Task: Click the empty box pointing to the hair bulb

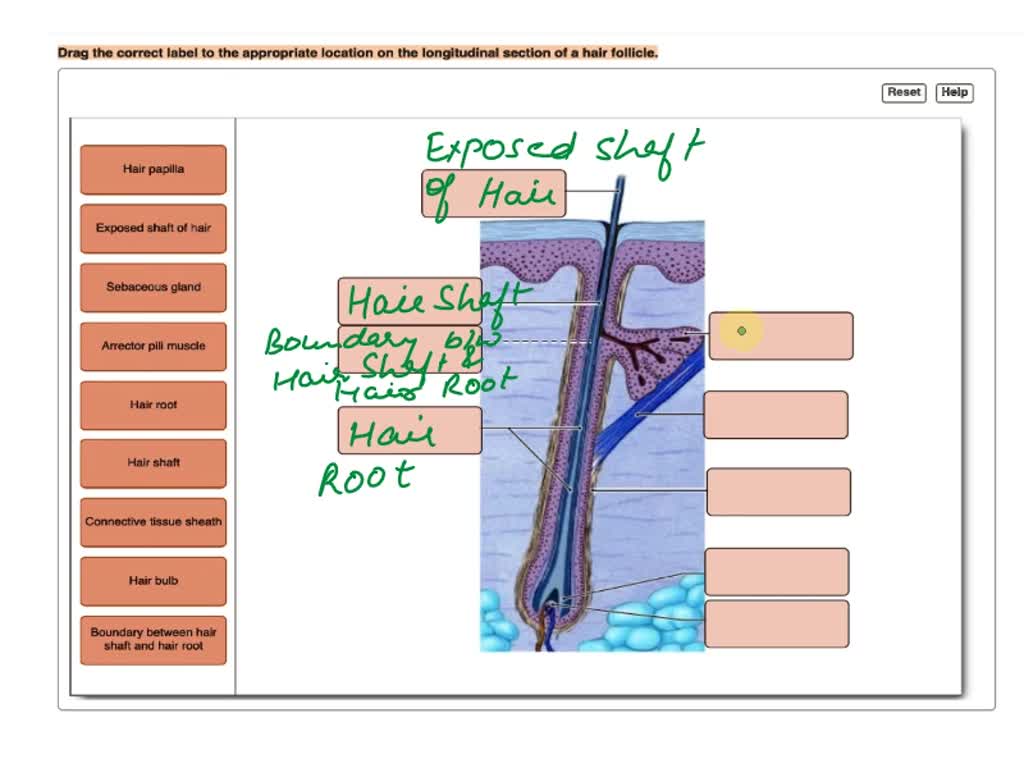Action: click(x=777, y=570)
